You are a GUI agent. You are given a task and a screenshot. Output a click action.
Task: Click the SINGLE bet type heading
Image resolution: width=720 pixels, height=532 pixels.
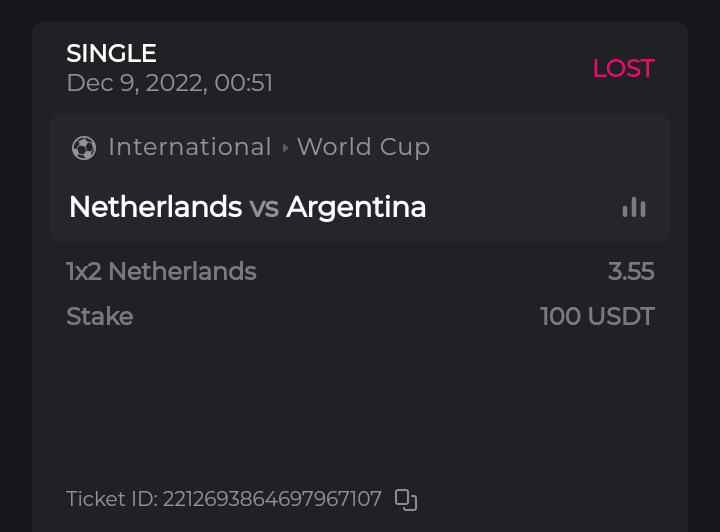111,53
